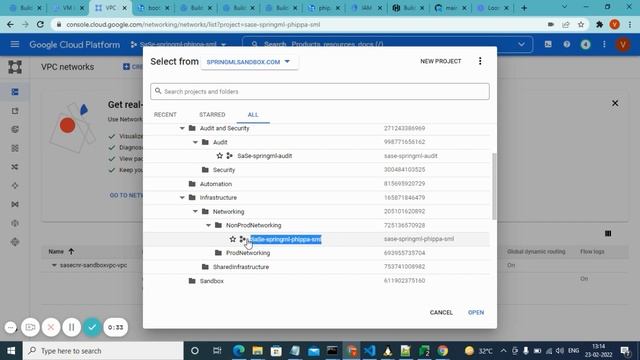Open the project picker dropdown in header

point(178,44)
